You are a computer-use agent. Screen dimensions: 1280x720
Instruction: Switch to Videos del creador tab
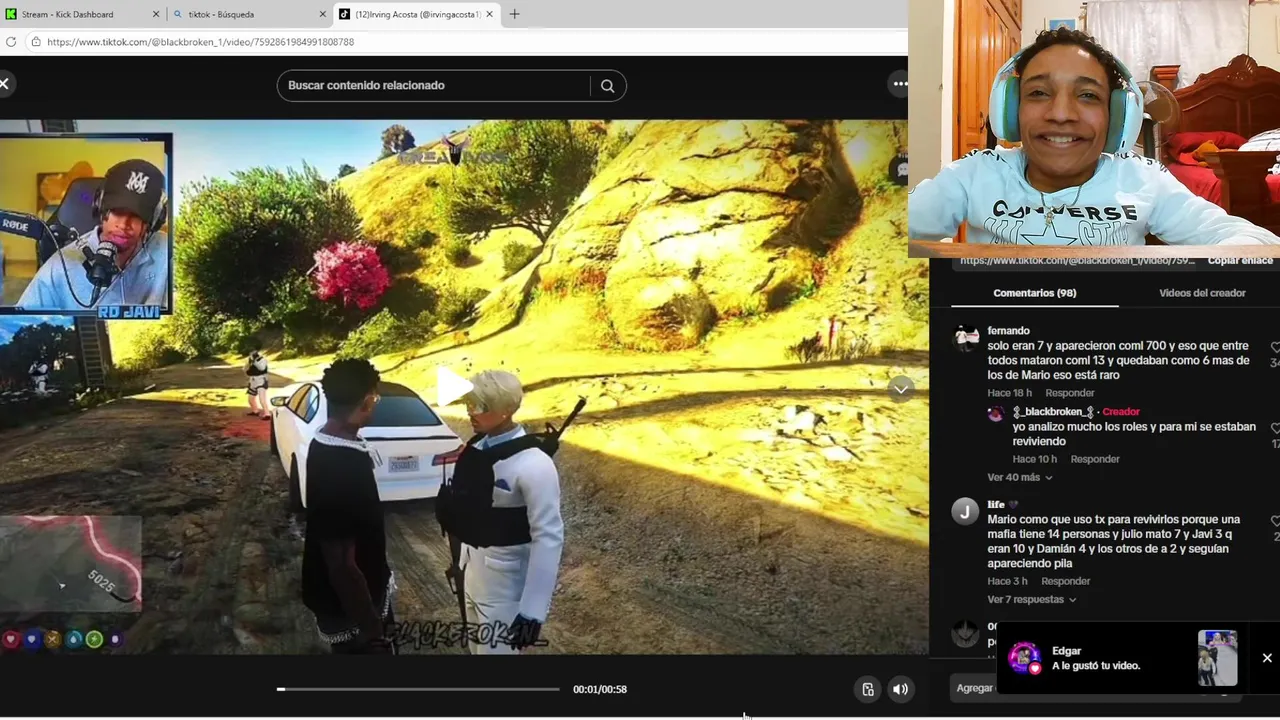1202,293
